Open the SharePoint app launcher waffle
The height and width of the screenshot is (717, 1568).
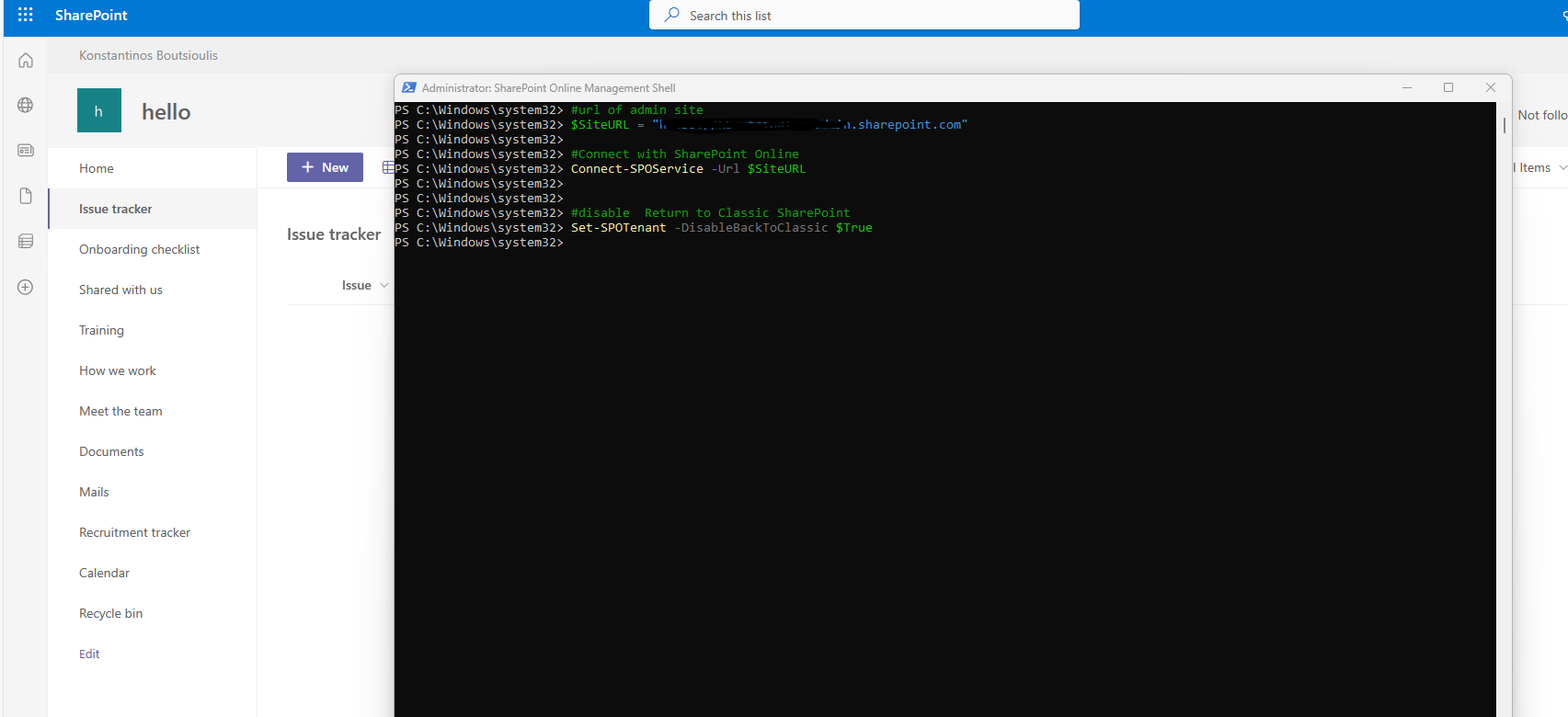(26, 15)
